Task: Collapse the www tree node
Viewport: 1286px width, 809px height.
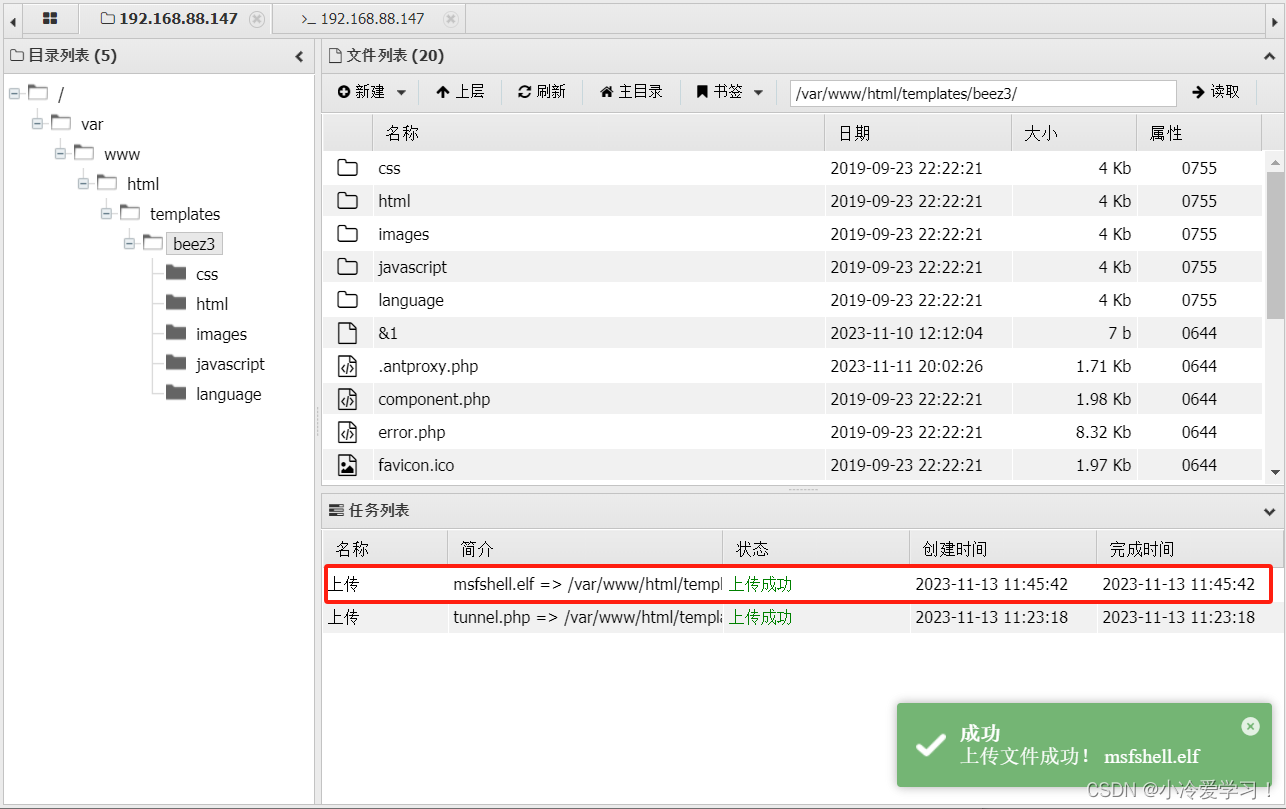Action: [x=60, y=153]
